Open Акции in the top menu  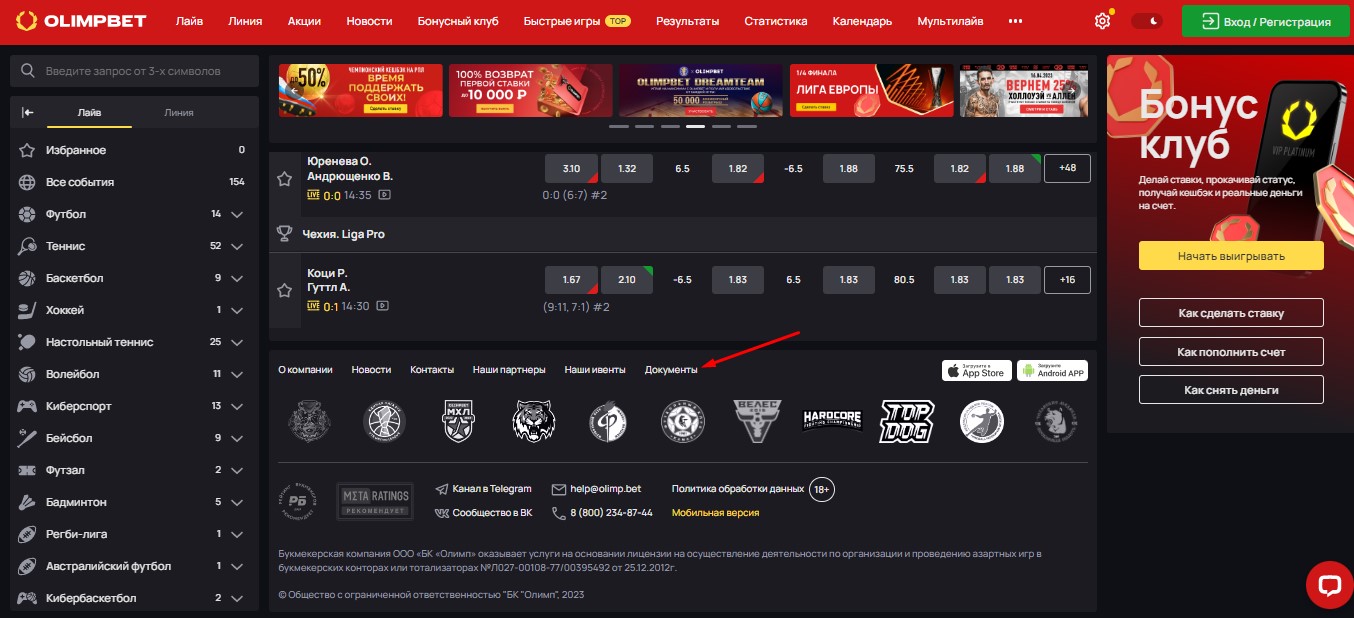(x=304, y=21)
